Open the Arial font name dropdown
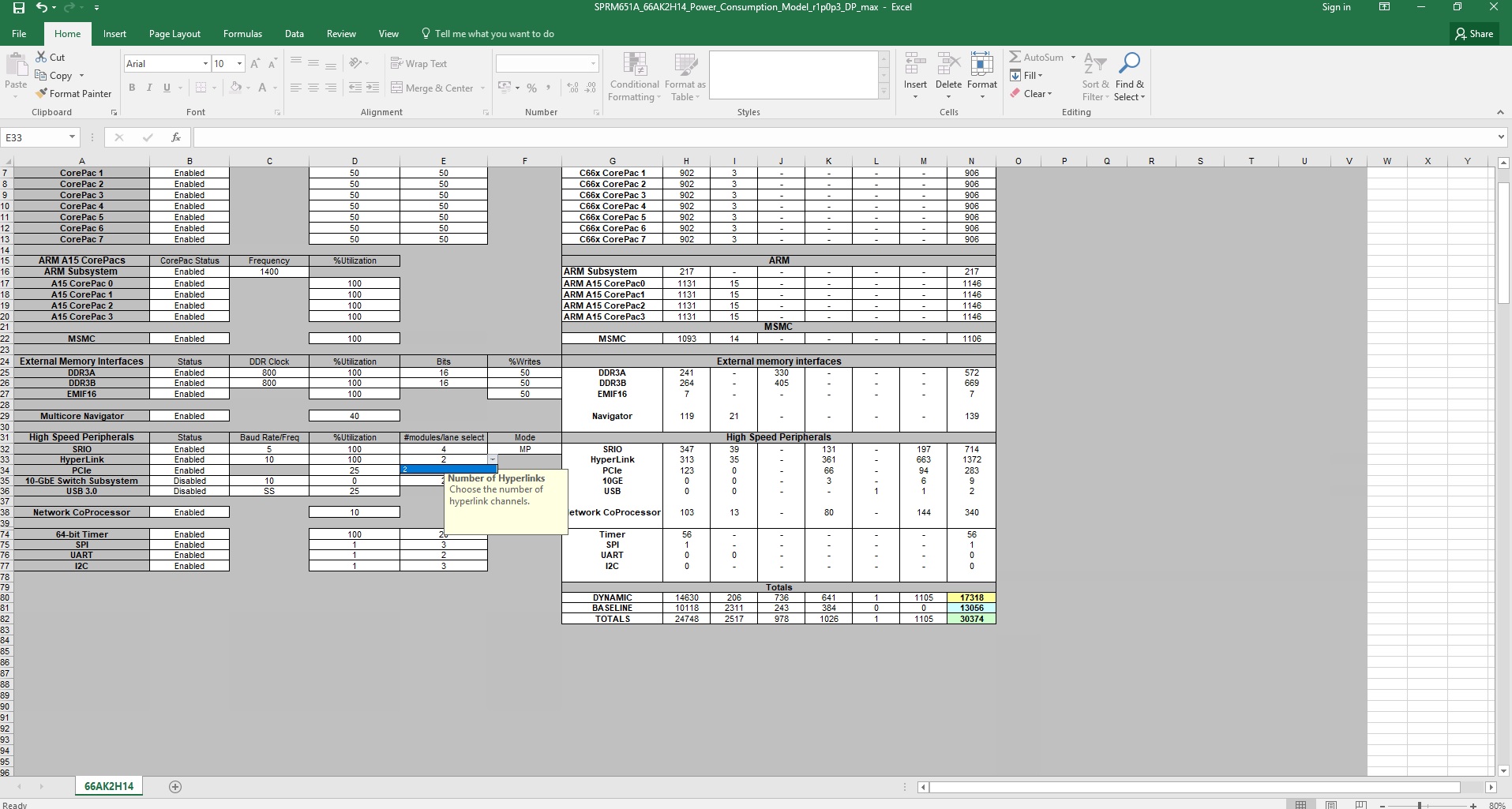 click(205, 63)
